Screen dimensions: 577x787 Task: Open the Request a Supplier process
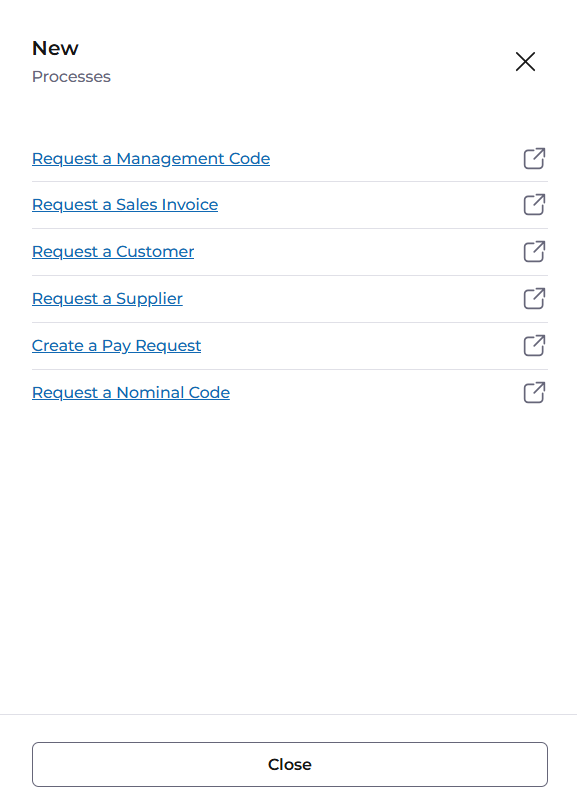(x=107, y=299)
